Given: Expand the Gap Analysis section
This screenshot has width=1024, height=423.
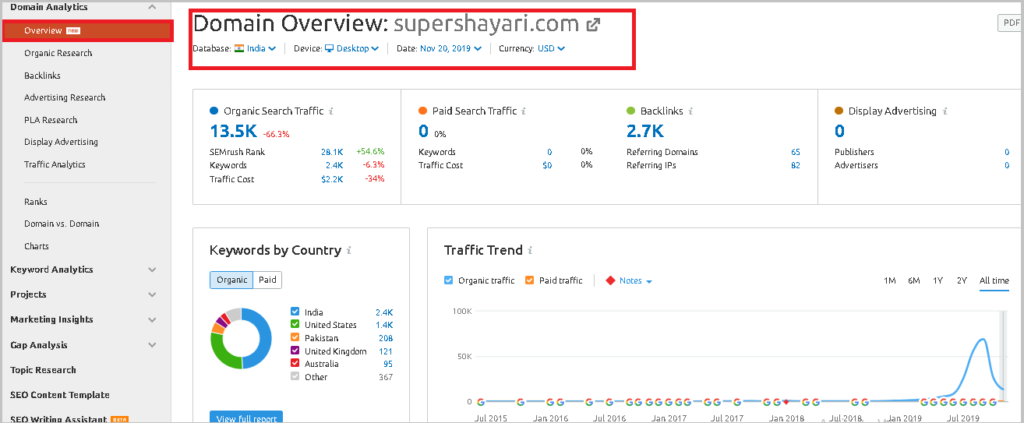Looking at the screenshot, I should [152, 345].
